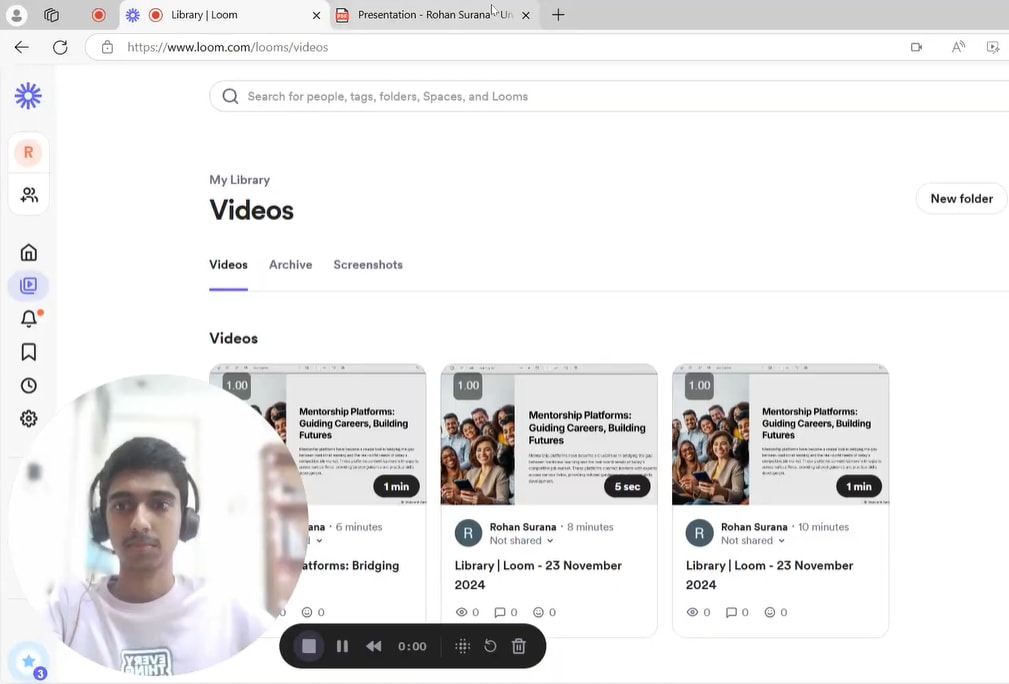Screen dimensions: 1009x684
Task: Expand the 'Not shared' dropdown on 10 minutes video
Action: 752,541
